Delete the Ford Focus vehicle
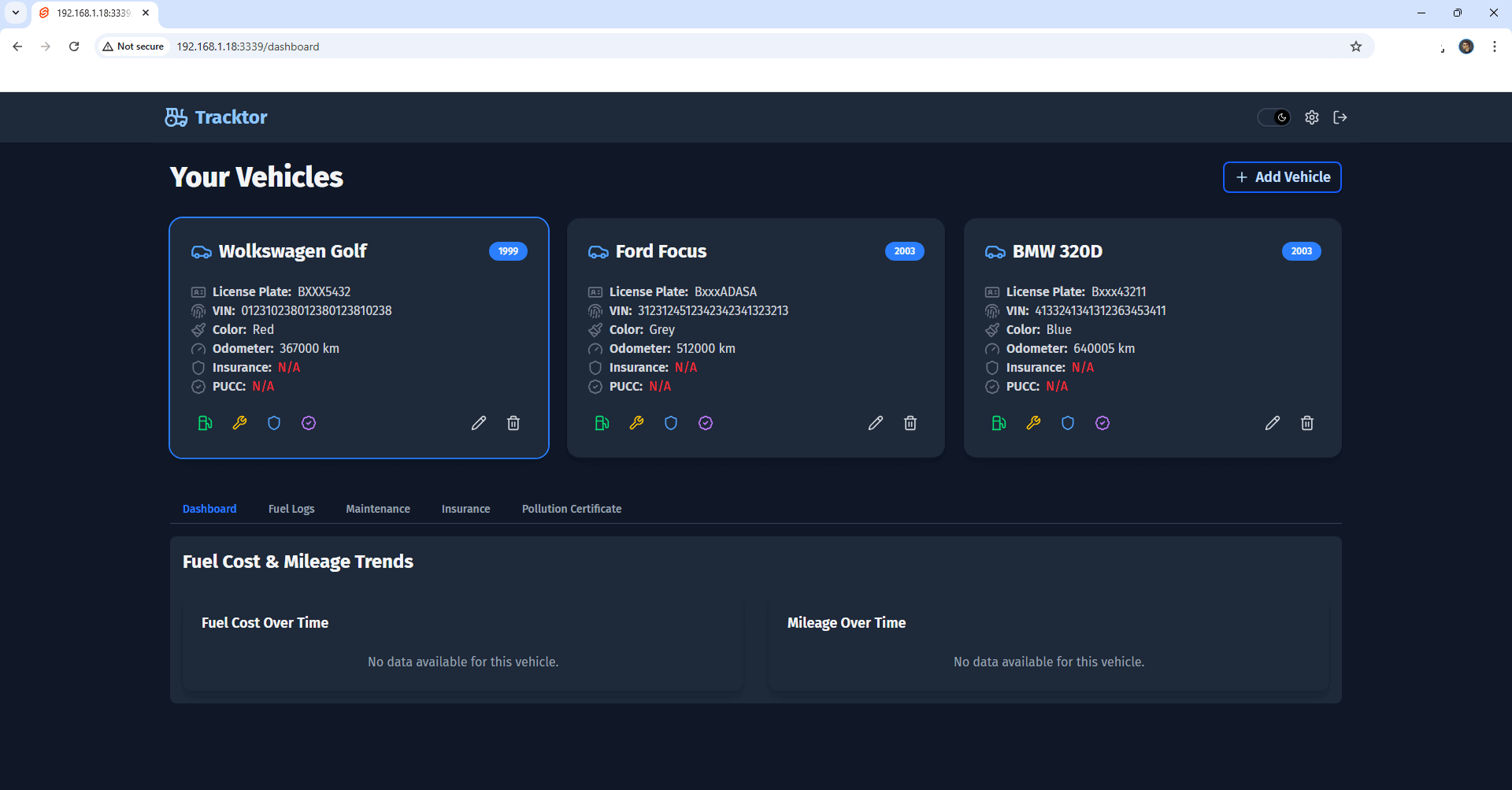Screen dimensions: 1512x790 pos(910,423)
